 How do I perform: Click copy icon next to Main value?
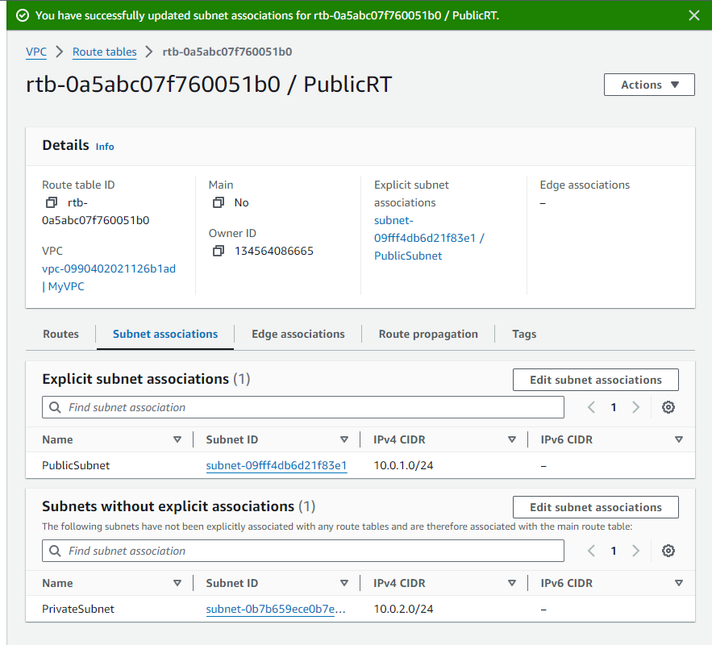coord(218,203)
